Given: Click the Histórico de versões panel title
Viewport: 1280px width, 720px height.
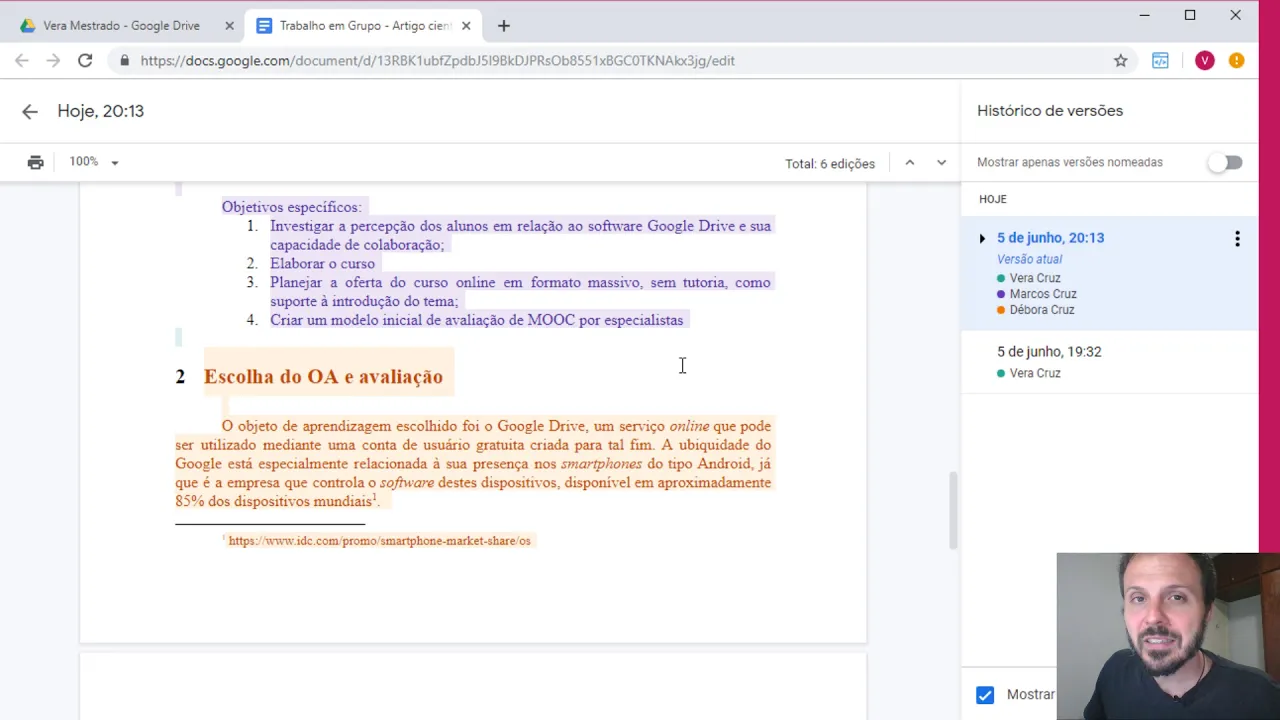Looking at the screenshot, I should tap(1050, 111).
